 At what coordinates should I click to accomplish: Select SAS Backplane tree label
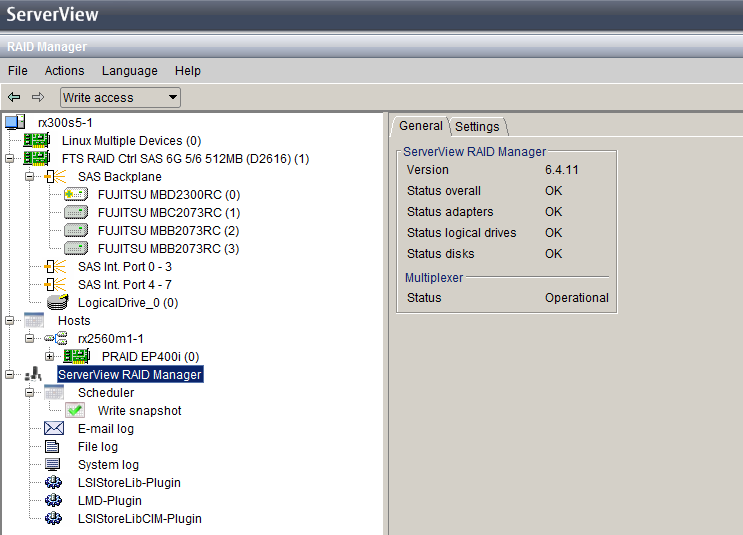coord(120,177)
